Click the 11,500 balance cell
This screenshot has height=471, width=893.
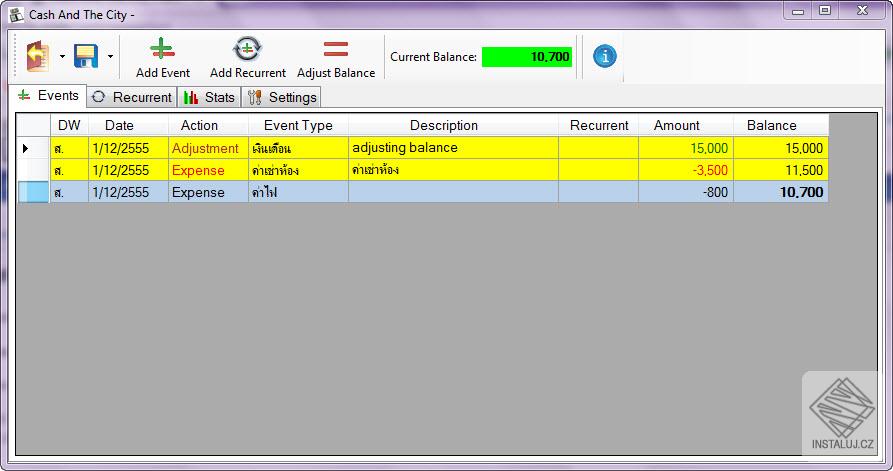[x=781, y=170]
